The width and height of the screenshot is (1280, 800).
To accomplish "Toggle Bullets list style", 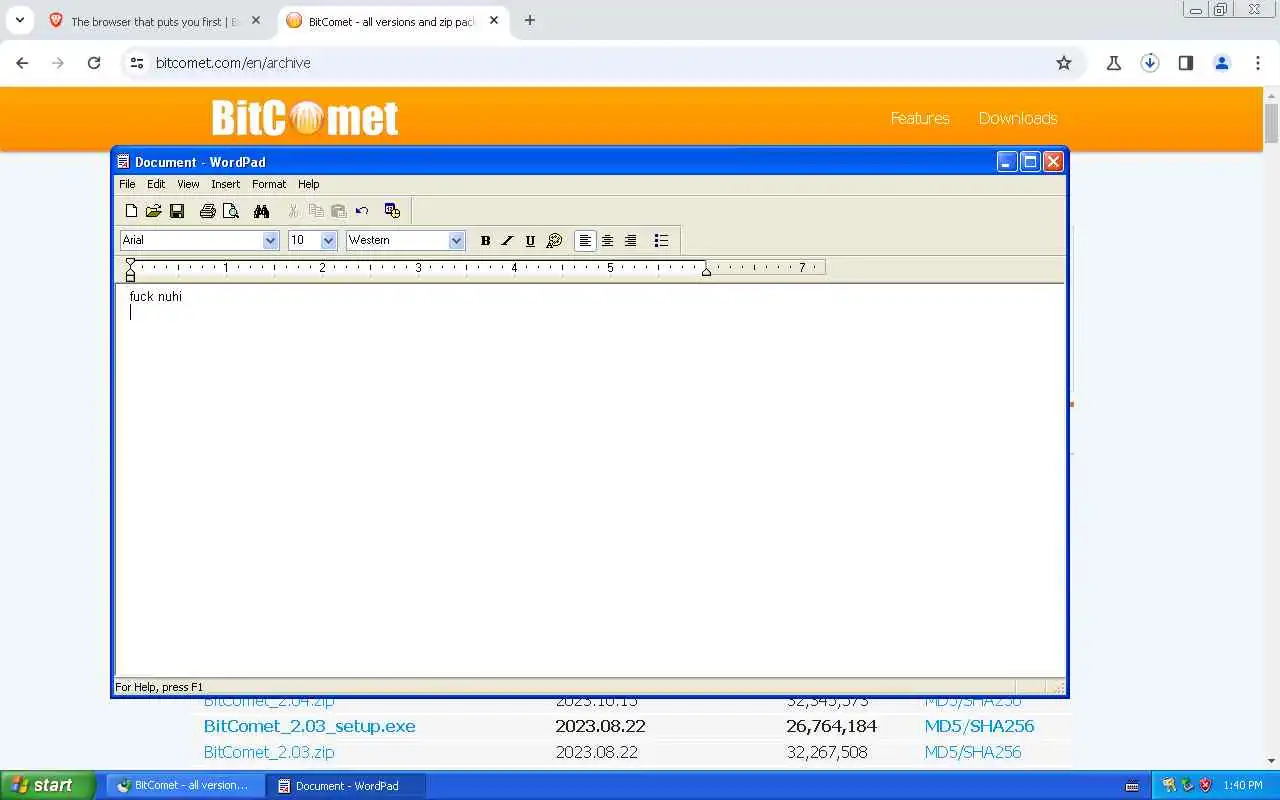I will (661, 240).
